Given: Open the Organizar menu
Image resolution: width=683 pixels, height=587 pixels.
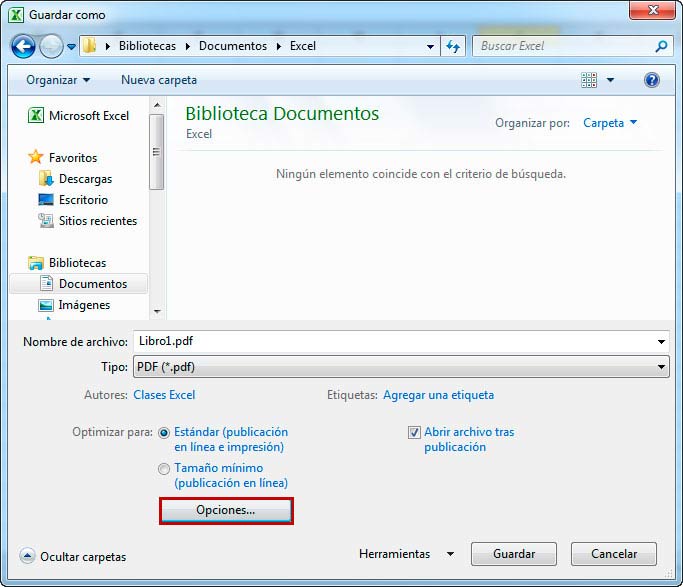Looking at the screenshot, I should [58, 80].
